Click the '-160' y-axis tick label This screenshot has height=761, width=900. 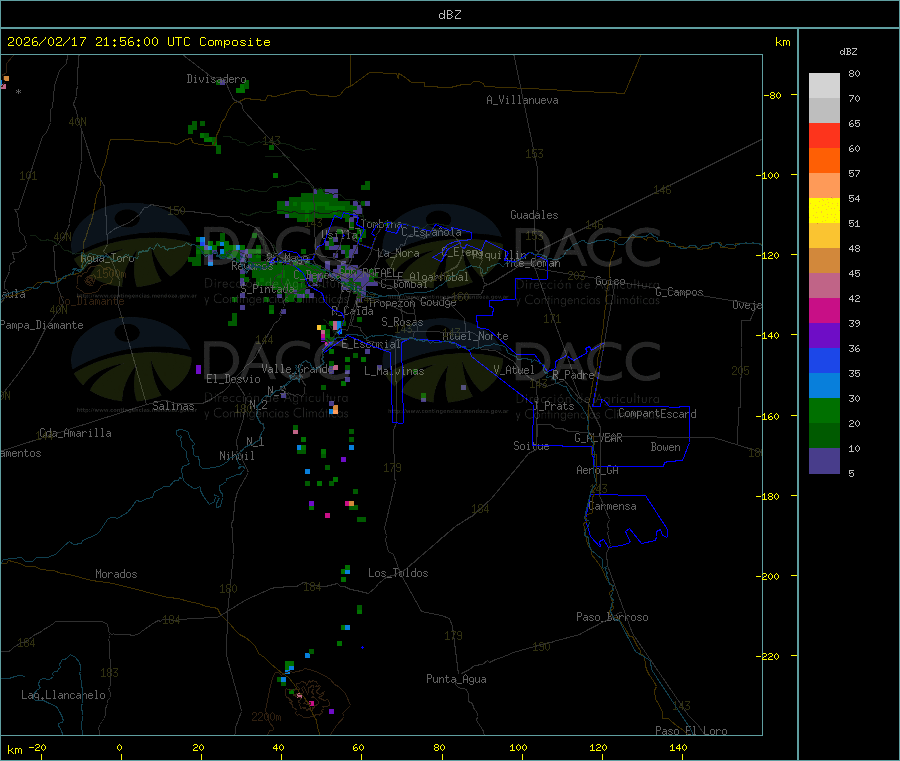pyautogui.click(x=767, y=416)
